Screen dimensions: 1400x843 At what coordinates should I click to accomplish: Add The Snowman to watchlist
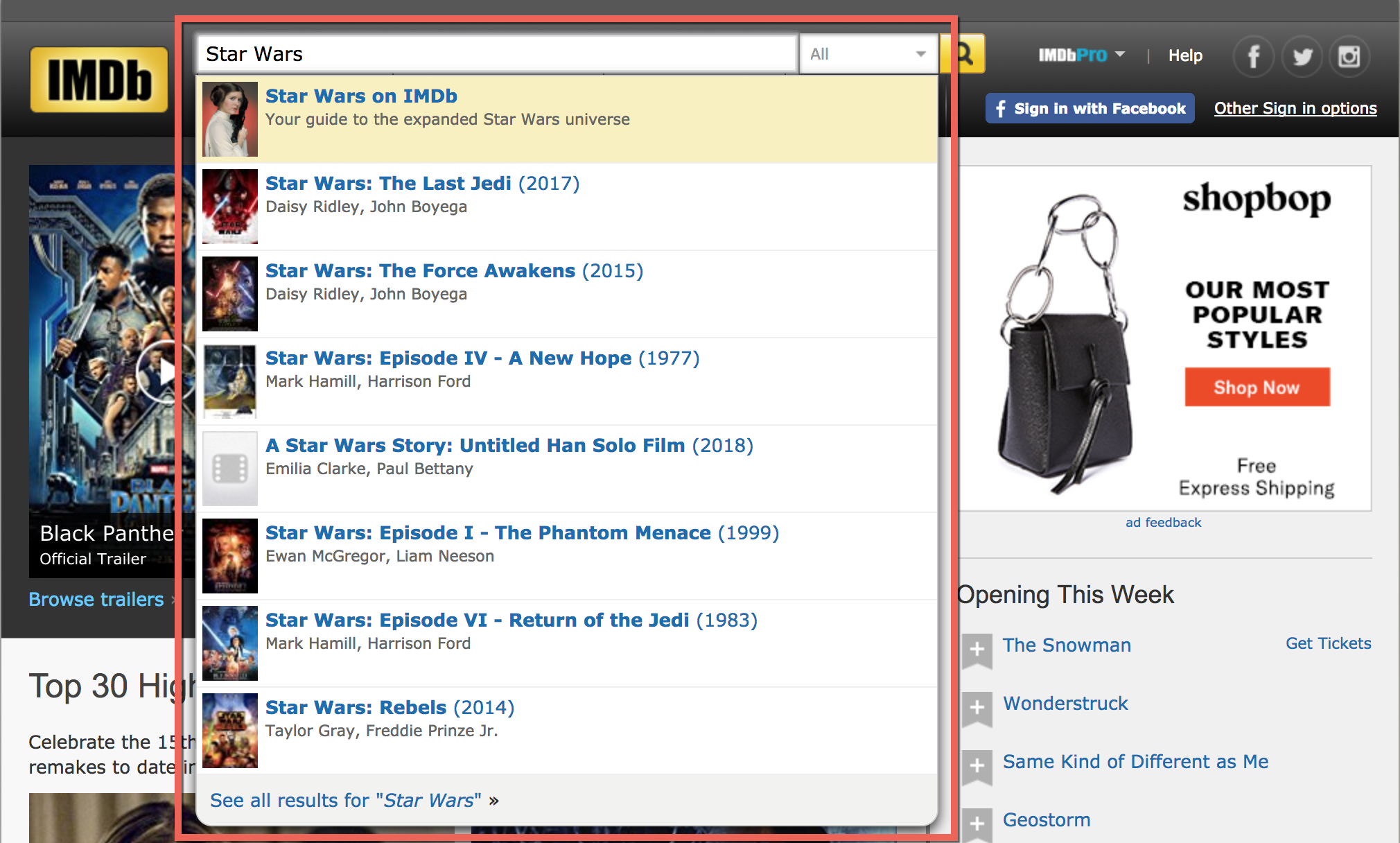click(977, 650)
